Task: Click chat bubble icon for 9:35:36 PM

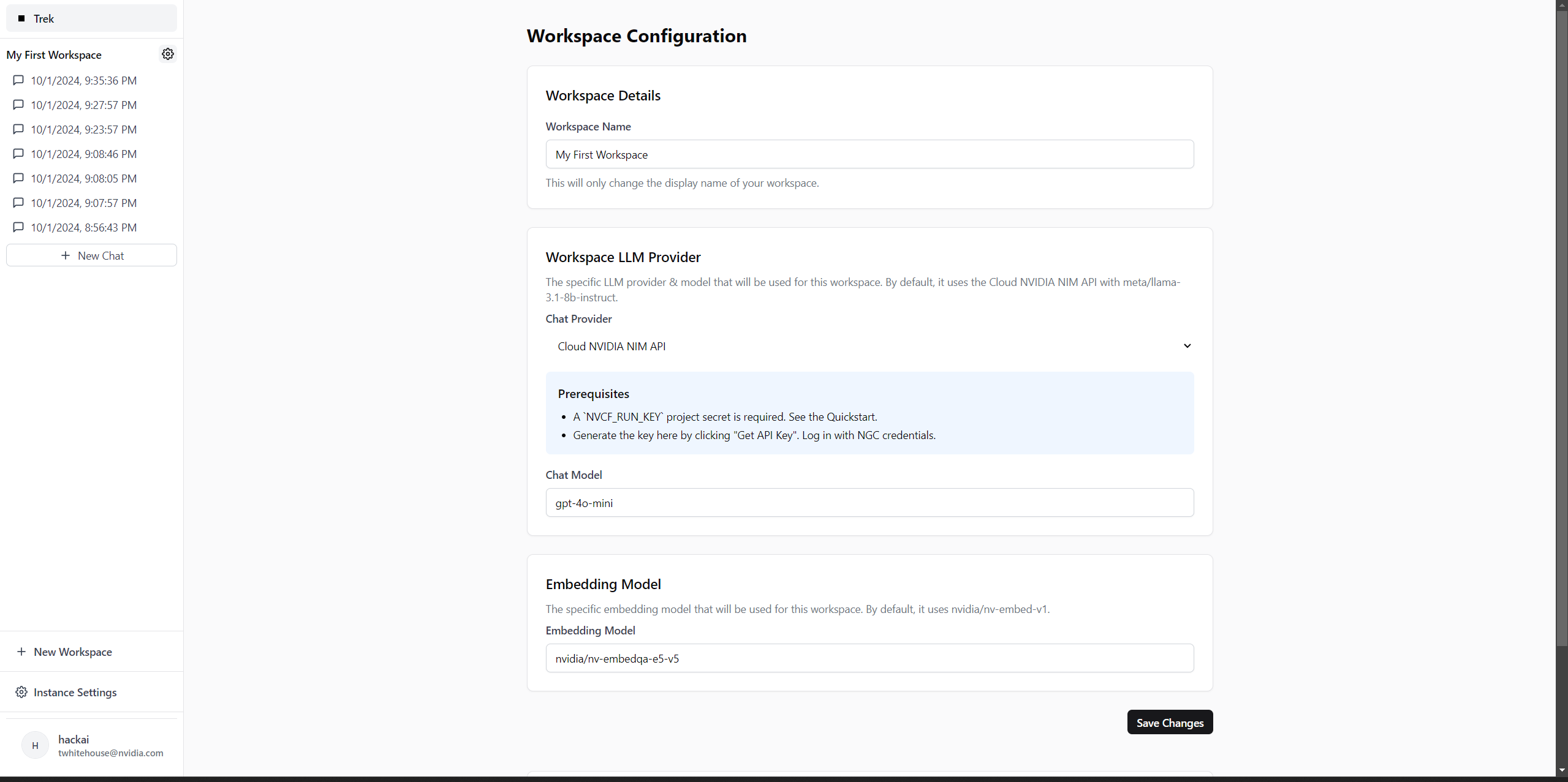Action: [18, 80]
